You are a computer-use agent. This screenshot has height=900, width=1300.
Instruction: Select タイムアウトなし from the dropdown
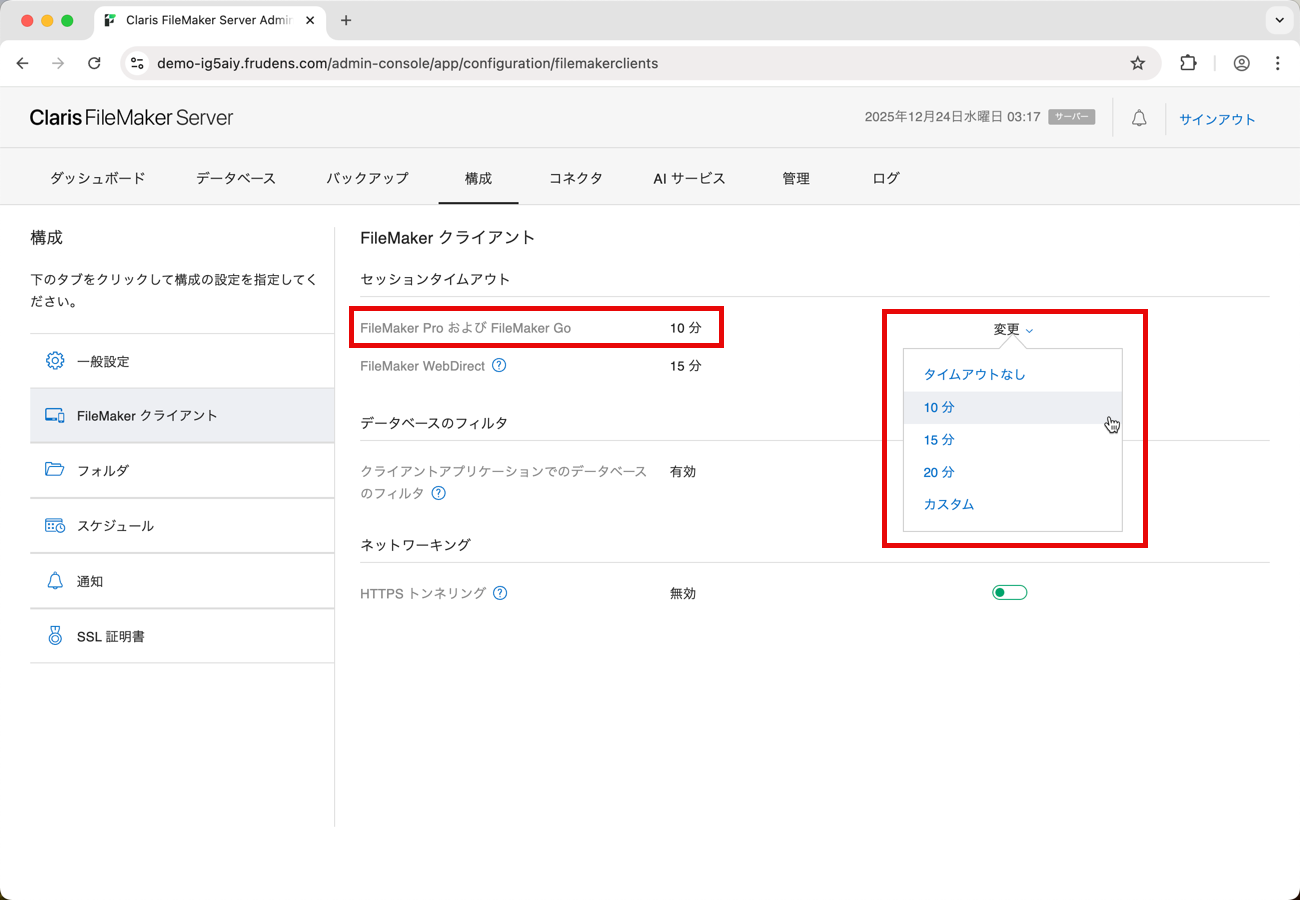pos(1013,375)
